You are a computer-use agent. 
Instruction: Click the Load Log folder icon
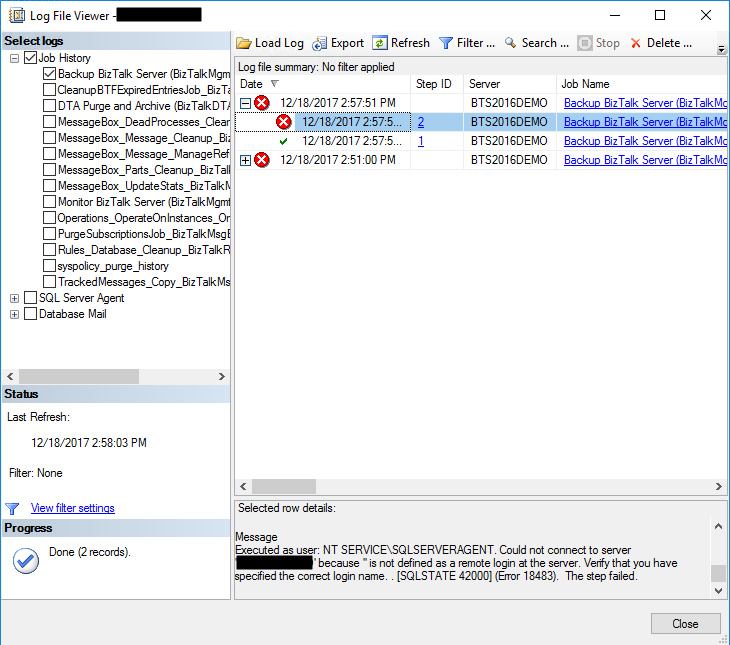[x=244, y=43]
